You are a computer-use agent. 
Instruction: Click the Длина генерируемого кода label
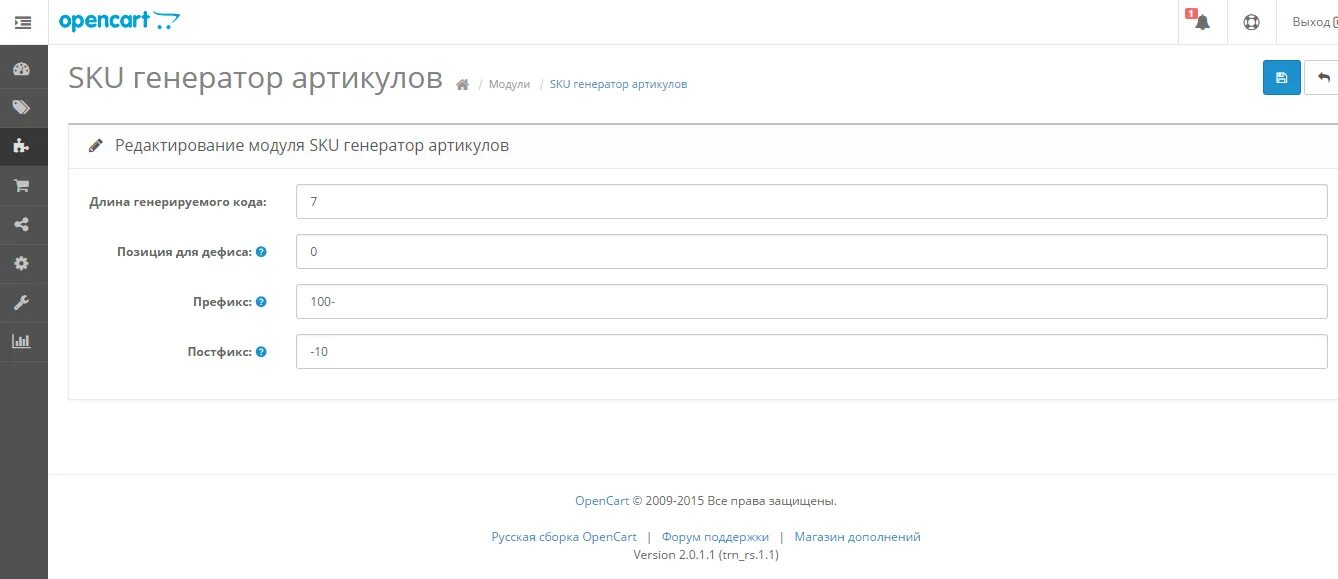(178, 202)
